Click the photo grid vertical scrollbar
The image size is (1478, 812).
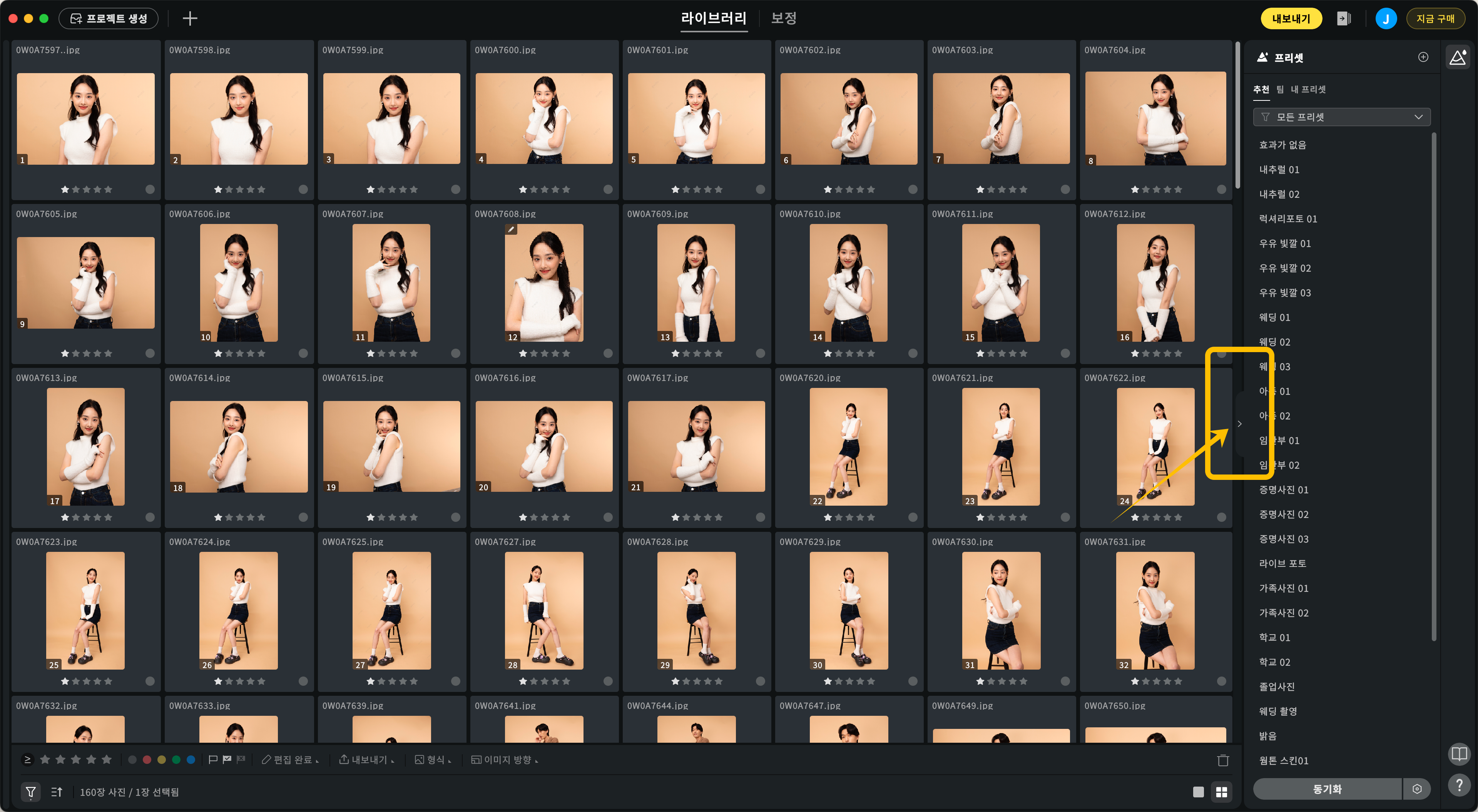1237,115
